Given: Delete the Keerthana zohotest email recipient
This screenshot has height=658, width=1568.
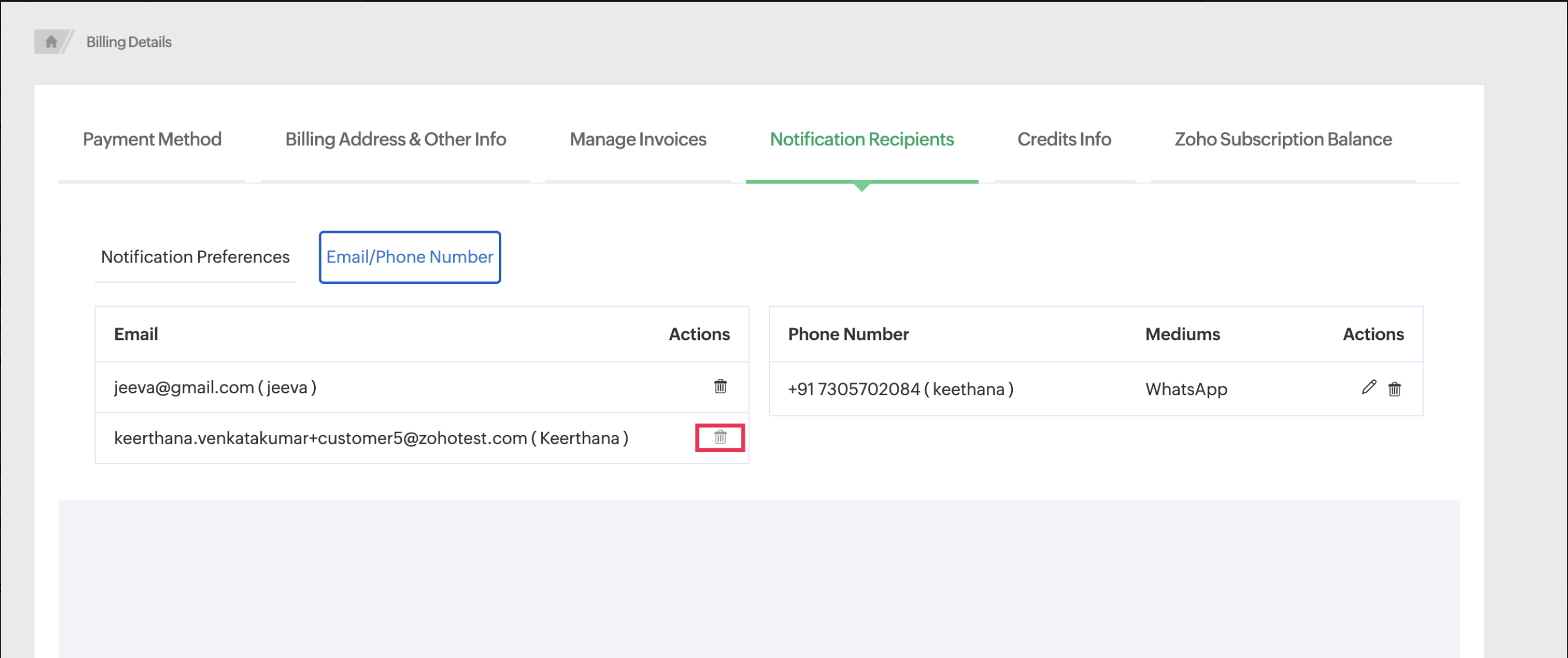Looking at the screenshot, I should [720, 437].
